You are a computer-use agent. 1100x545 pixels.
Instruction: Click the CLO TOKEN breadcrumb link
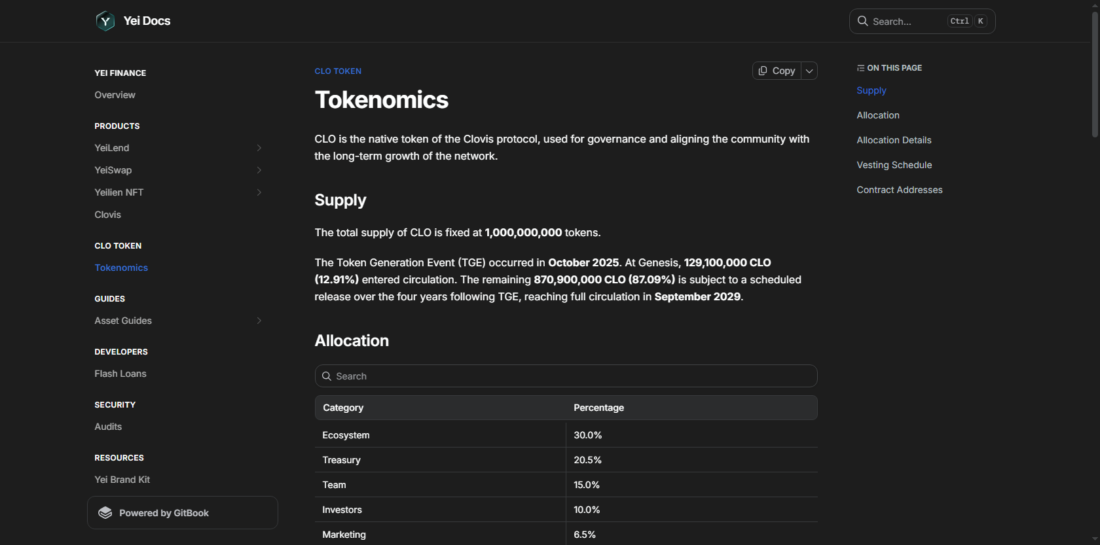[338, 72]
